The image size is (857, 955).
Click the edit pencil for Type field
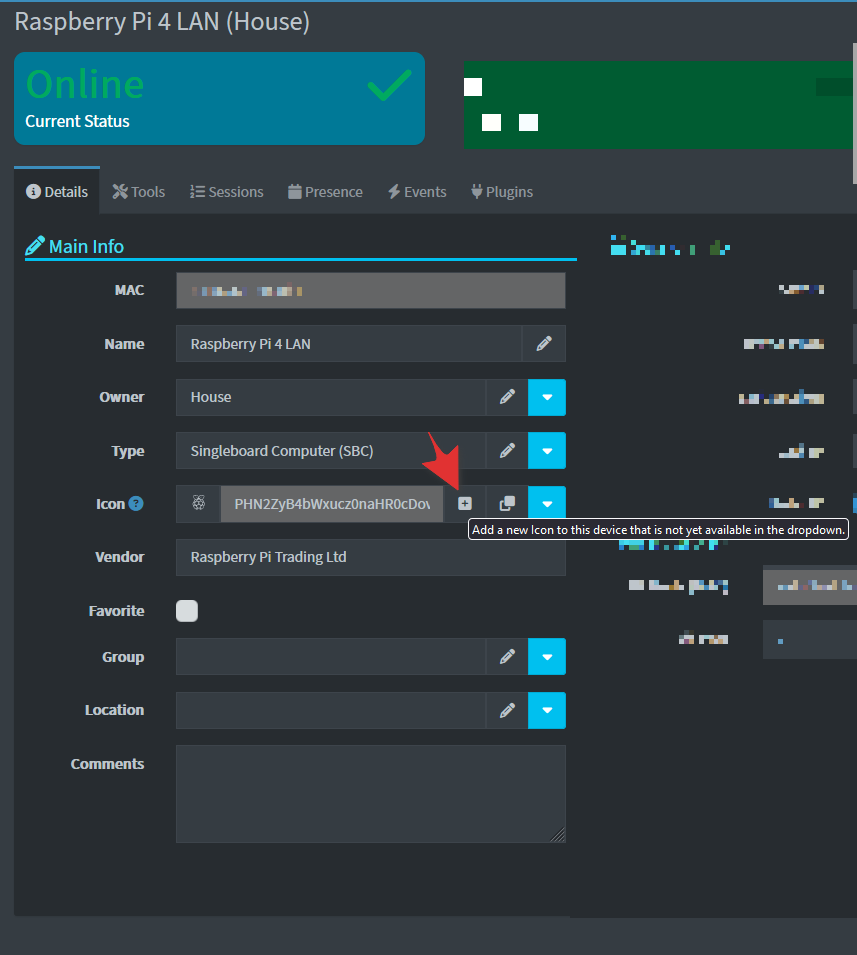coord(507,451)
